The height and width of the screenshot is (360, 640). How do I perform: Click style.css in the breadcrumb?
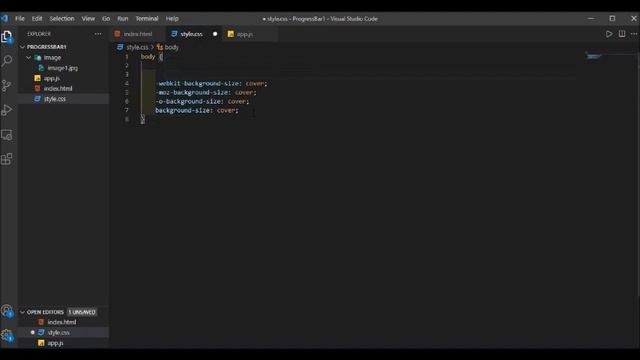click(x=137, y=47)
